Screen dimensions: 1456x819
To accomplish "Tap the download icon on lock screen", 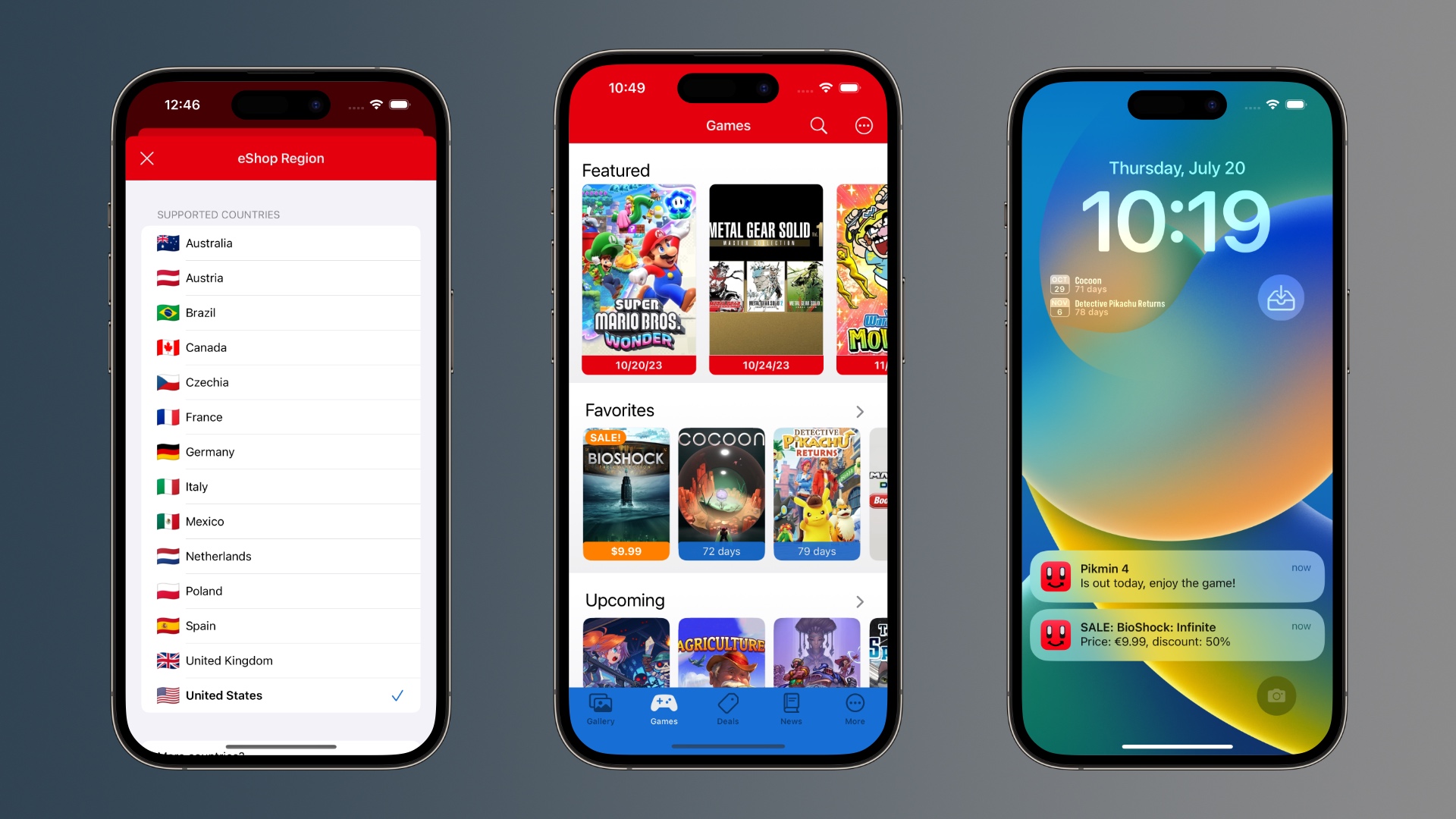I will point(1281,298).
